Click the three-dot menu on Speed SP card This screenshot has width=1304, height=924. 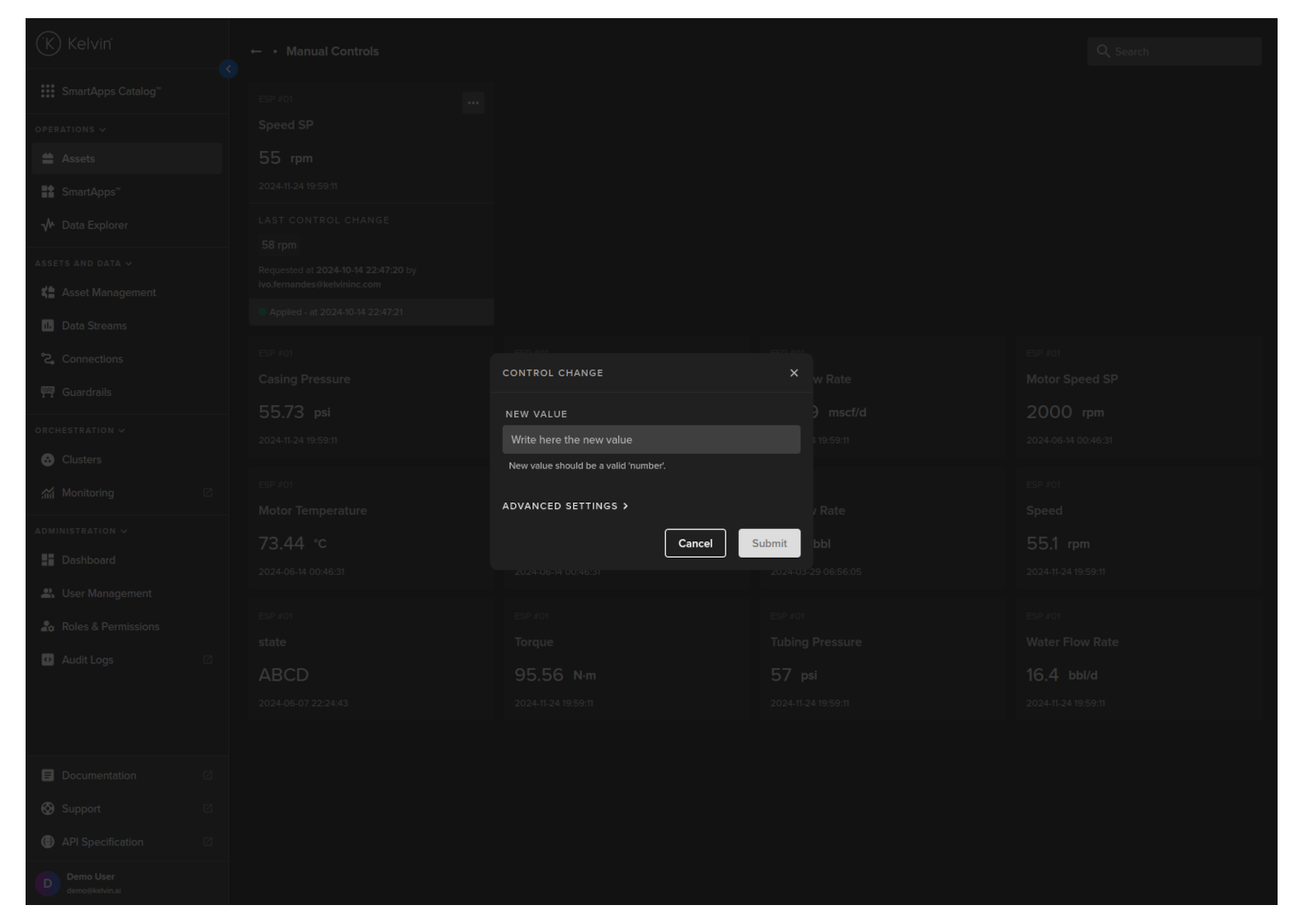[473, 103]
